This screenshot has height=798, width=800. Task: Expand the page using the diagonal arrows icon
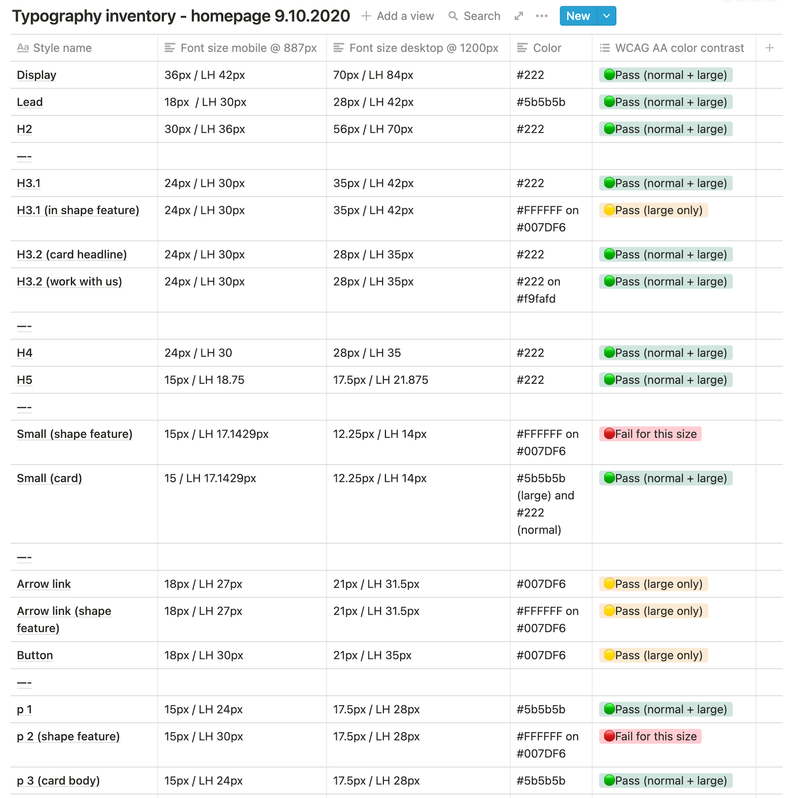point(518,16)
